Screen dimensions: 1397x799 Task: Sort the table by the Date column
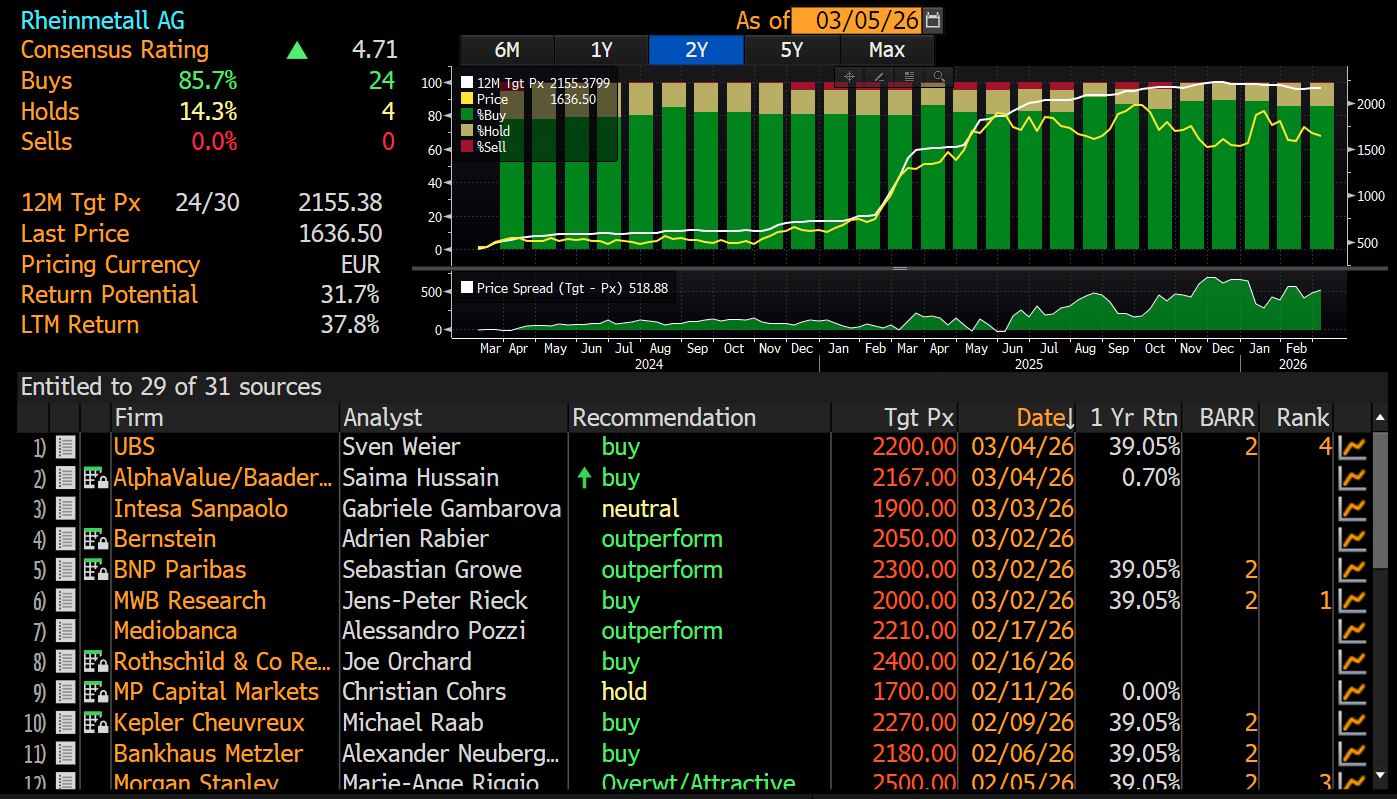click(1044, 417)
